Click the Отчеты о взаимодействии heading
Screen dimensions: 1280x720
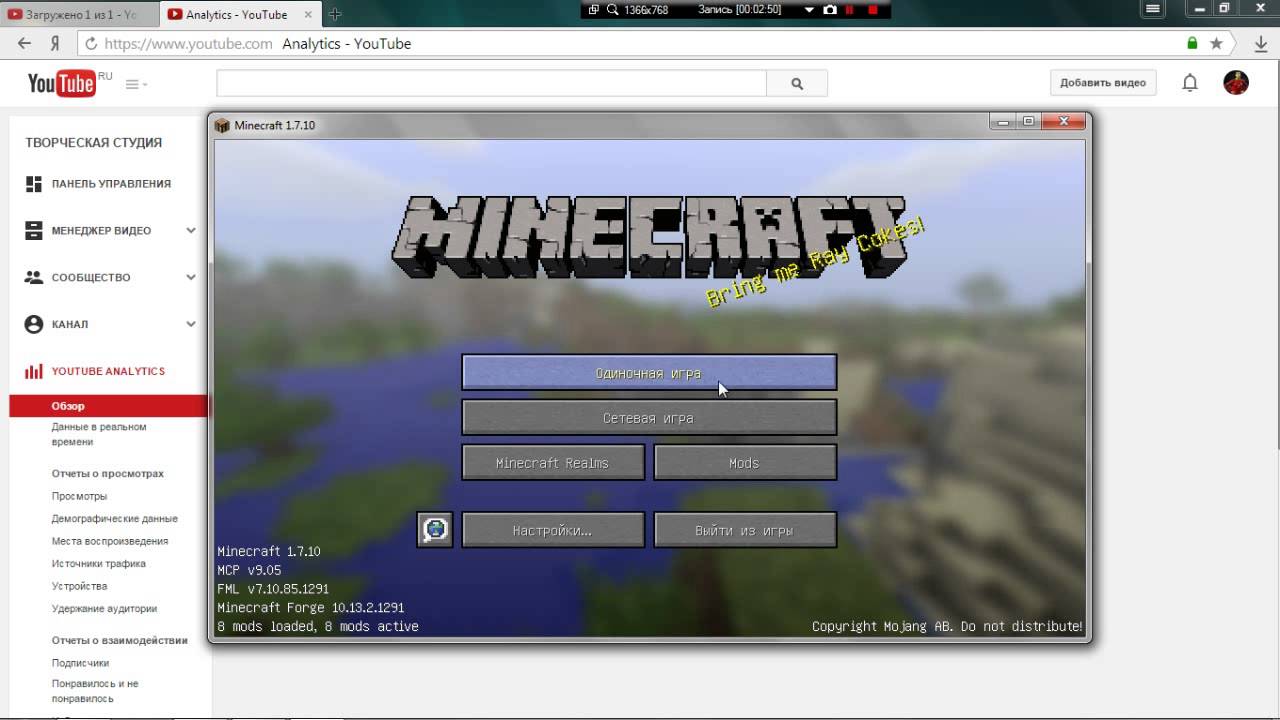(x=120, y=640)
